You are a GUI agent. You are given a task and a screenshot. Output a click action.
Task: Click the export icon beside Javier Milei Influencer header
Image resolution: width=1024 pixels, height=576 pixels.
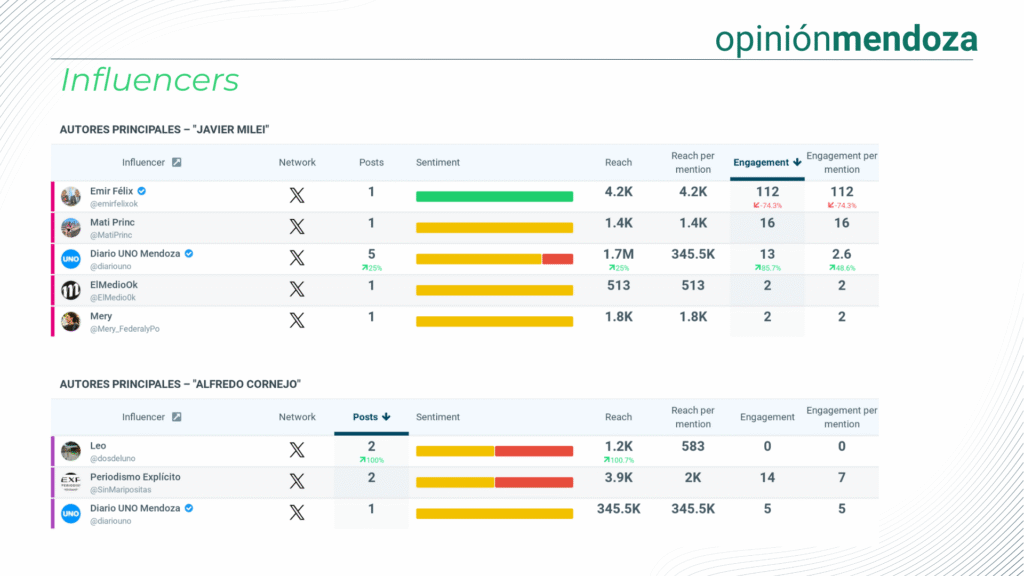click(x=177, y=162)
